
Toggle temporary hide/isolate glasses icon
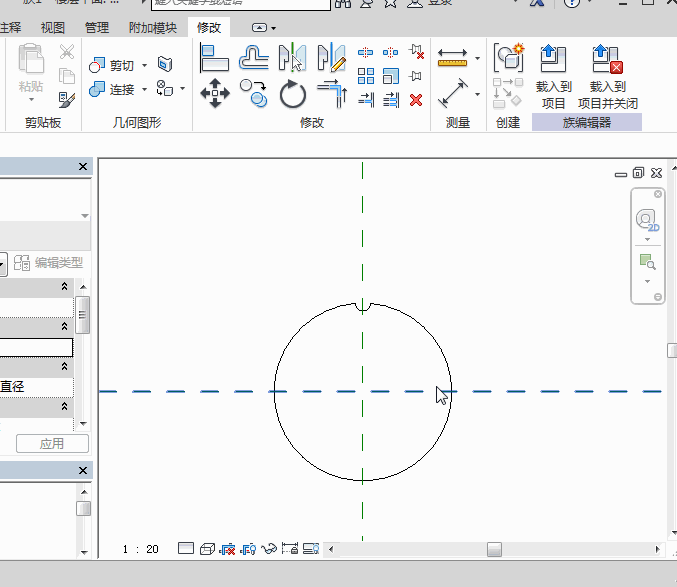(x=268, y=549)
